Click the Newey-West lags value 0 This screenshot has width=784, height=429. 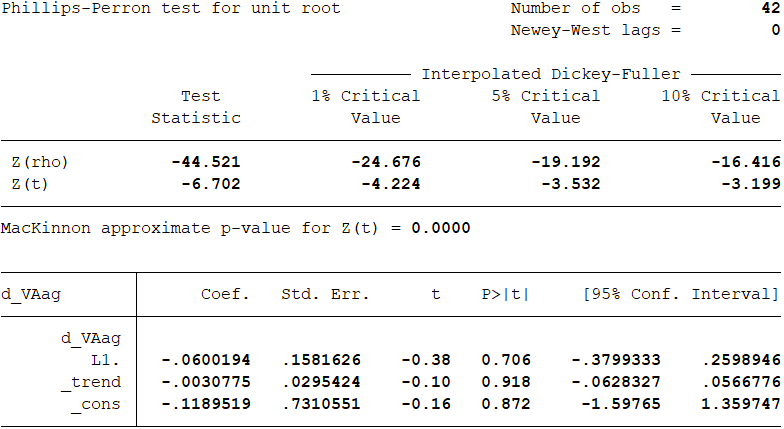[x=775, y=30]
